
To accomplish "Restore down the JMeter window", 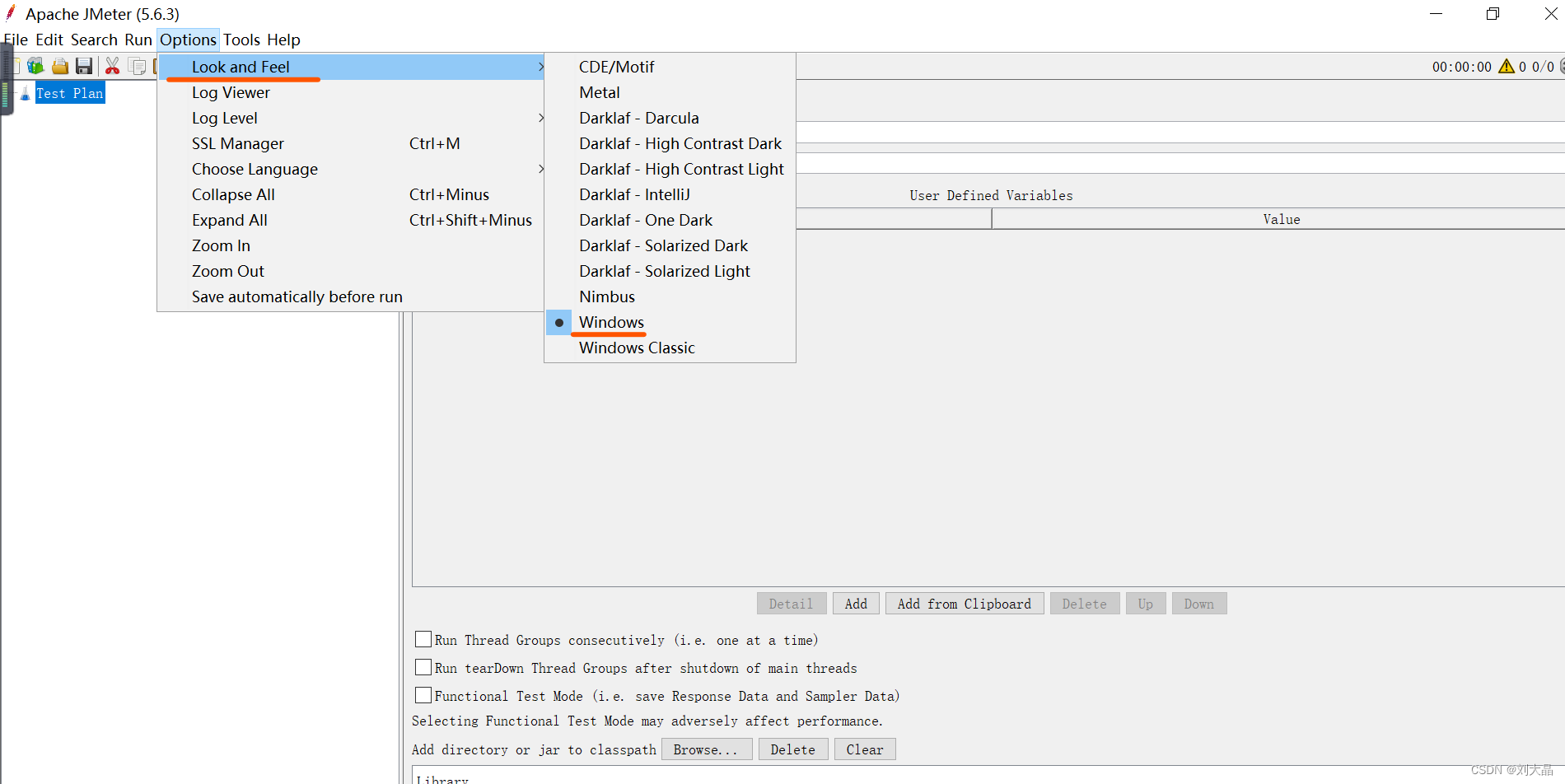I will [x=1493, y=13].
